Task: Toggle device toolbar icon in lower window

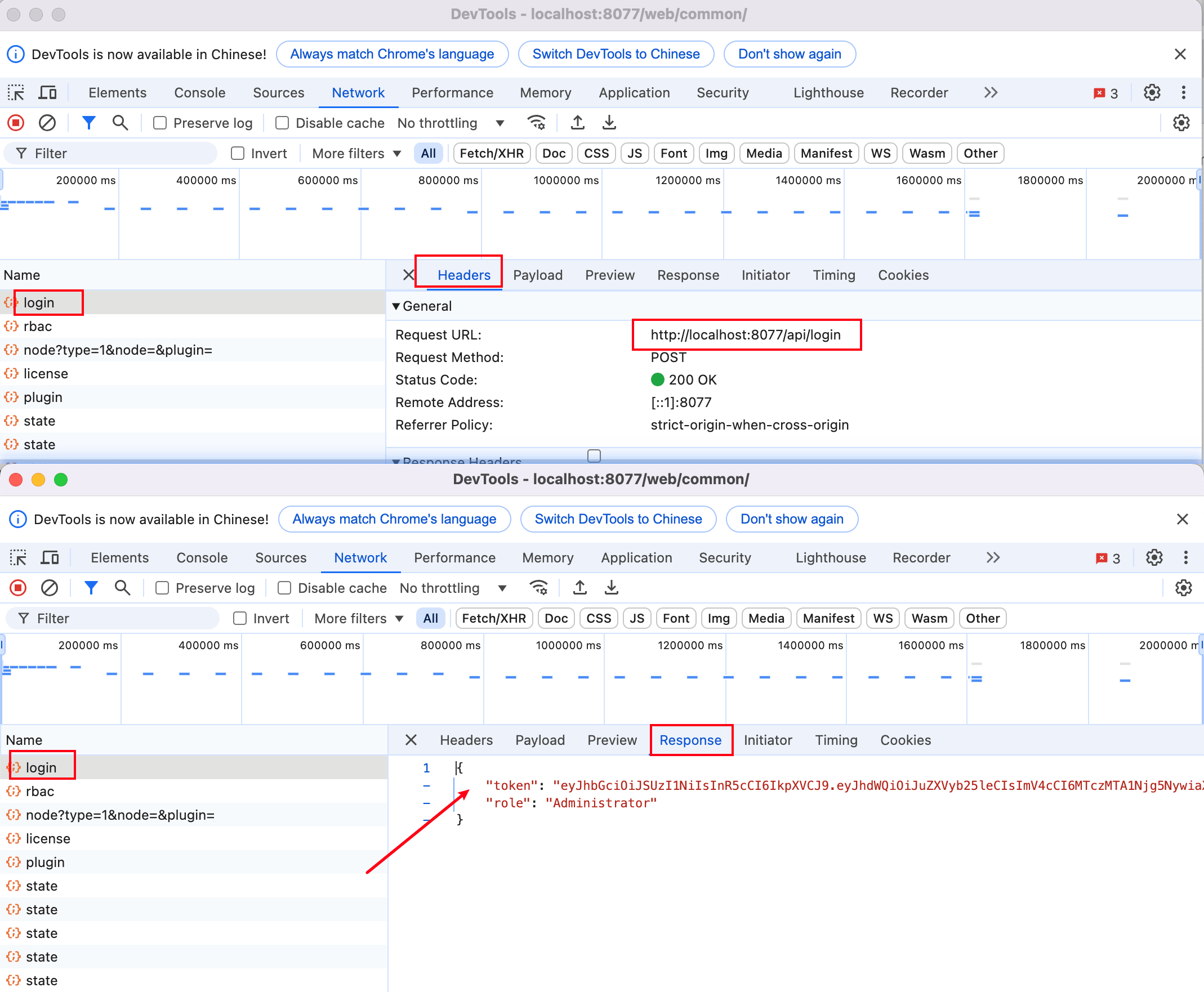Action: coord(50,557)
